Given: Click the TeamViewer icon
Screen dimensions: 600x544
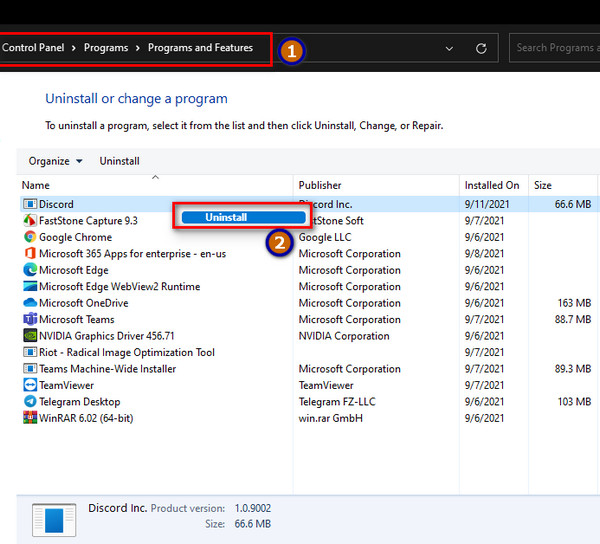Looking at the screenshot, I should click(x=30, y=385).
